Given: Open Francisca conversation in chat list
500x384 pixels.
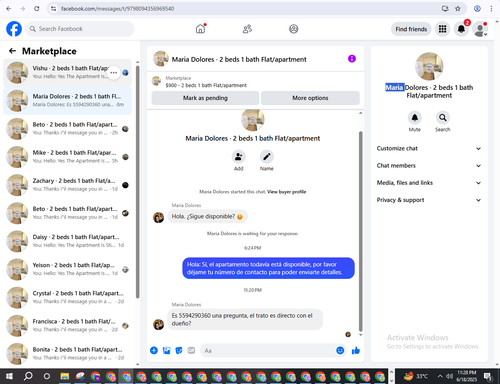Looking at the screenshot, I should [67, 325].
